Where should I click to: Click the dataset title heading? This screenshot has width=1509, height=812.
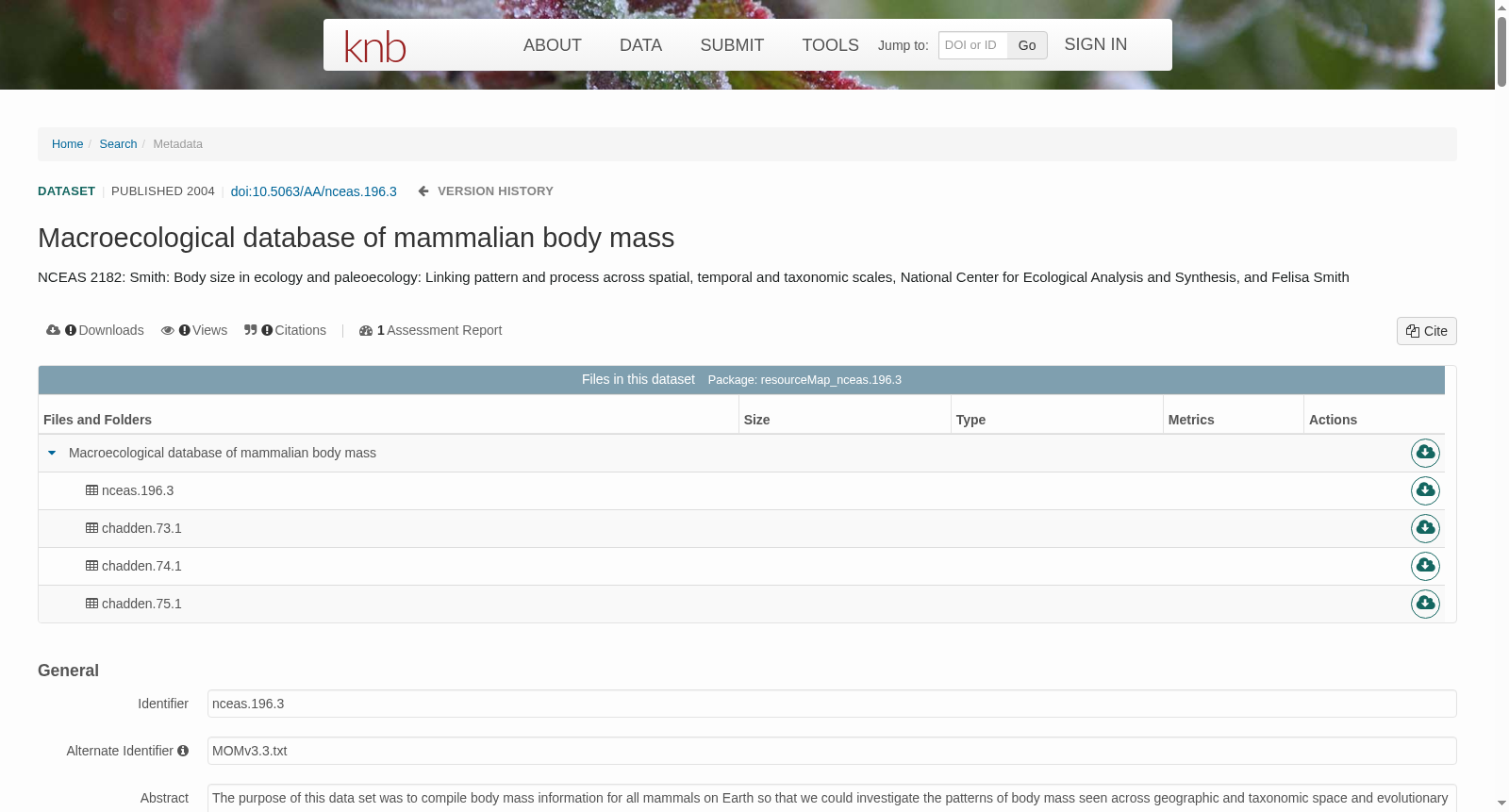[356, 238]
